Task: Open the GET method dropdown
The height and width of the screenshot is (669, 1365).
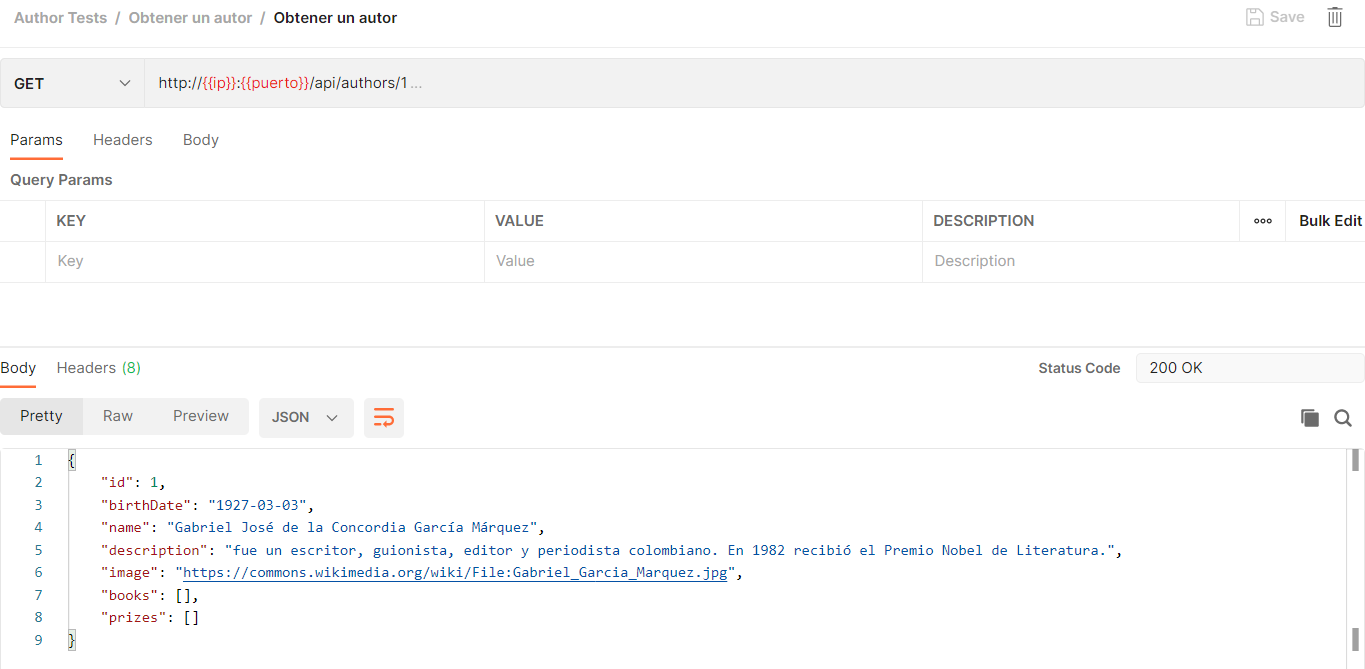Action: (73, 83)
